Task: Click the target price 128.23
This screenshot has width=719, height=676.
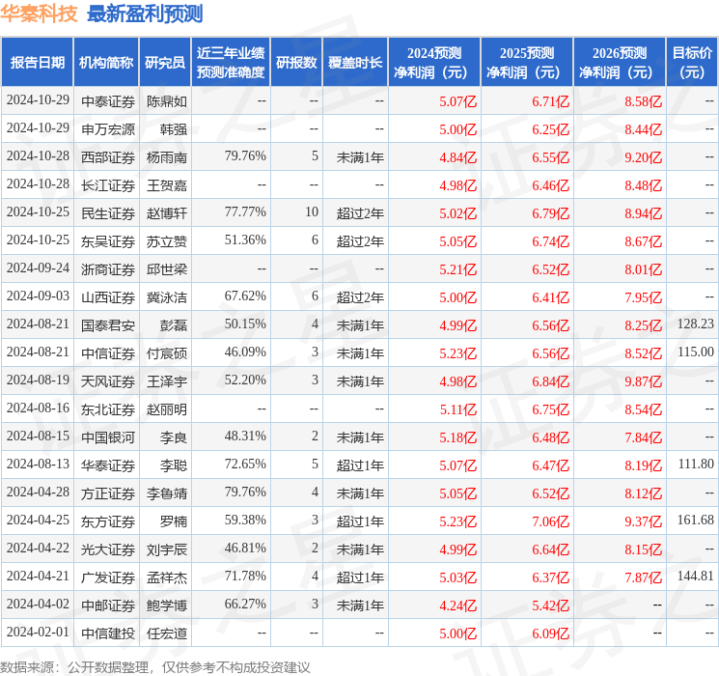Action: coord(696,324)
